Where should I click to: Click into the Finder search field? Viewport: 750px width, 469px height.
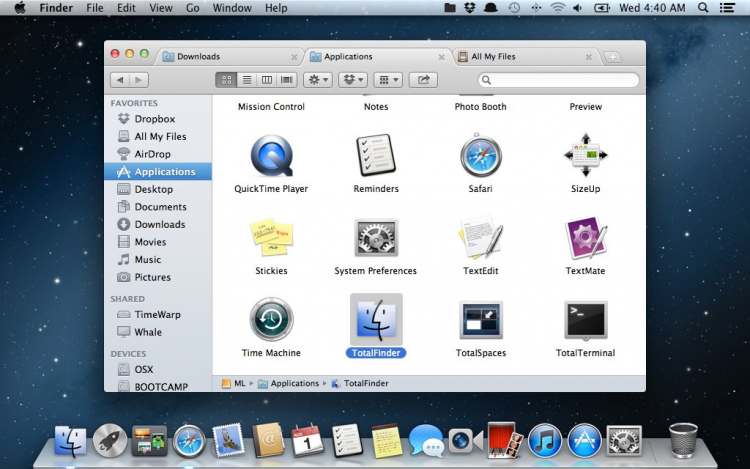pyautogui.click(x=559, y=80)
